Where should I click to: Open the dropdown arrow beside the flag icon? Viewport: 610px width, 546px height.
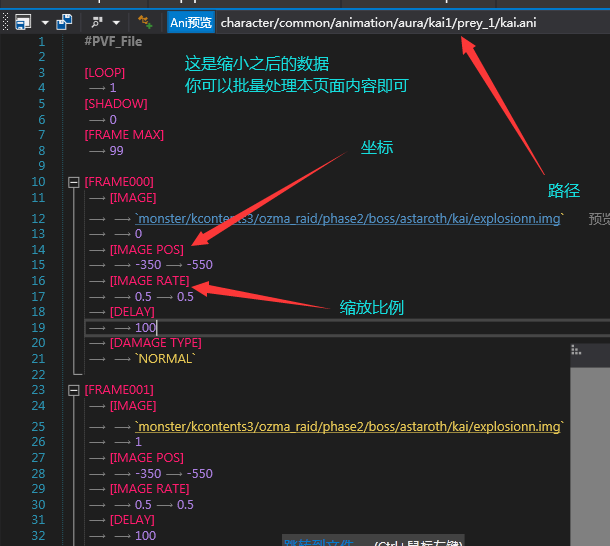click(116, 21)
